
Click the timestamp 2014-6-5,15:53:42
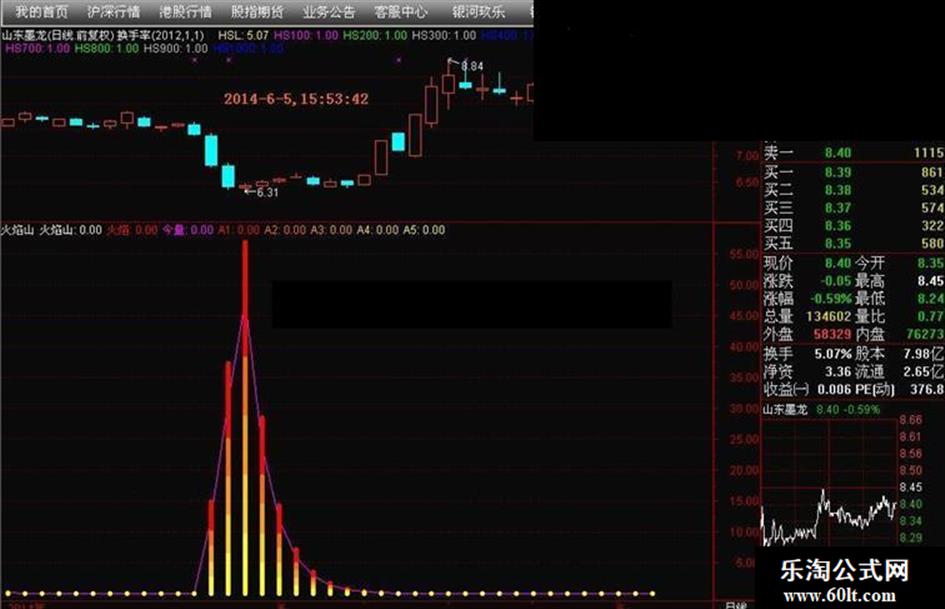tap(296, 99)
